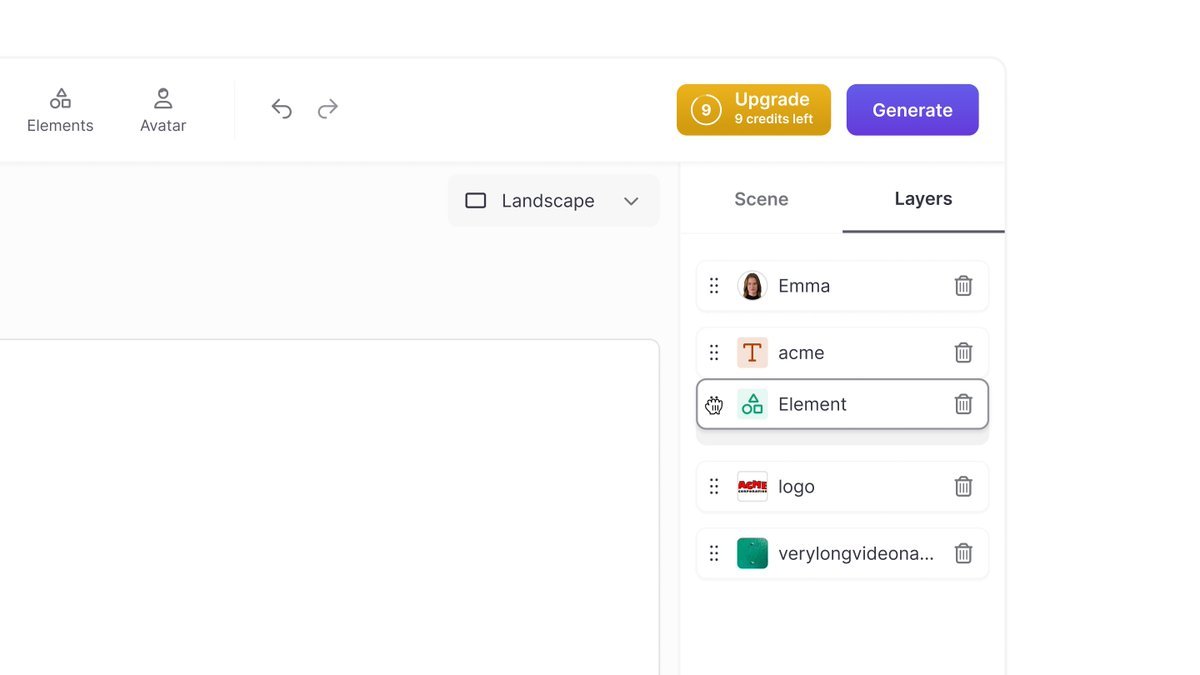Delete the Emma layer
Screen dimensions: 1200x675
[963, 286]
